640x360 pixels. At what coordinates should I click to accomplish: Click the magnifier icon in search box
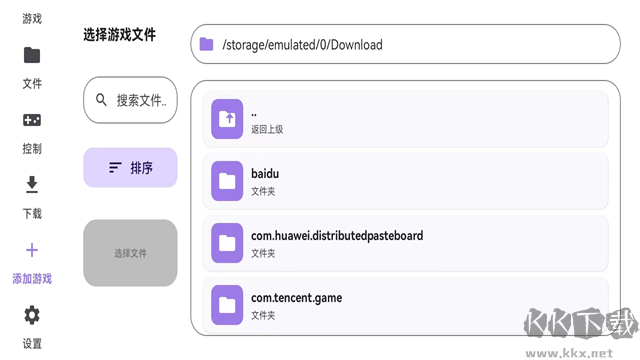click(x=101, y=100)
